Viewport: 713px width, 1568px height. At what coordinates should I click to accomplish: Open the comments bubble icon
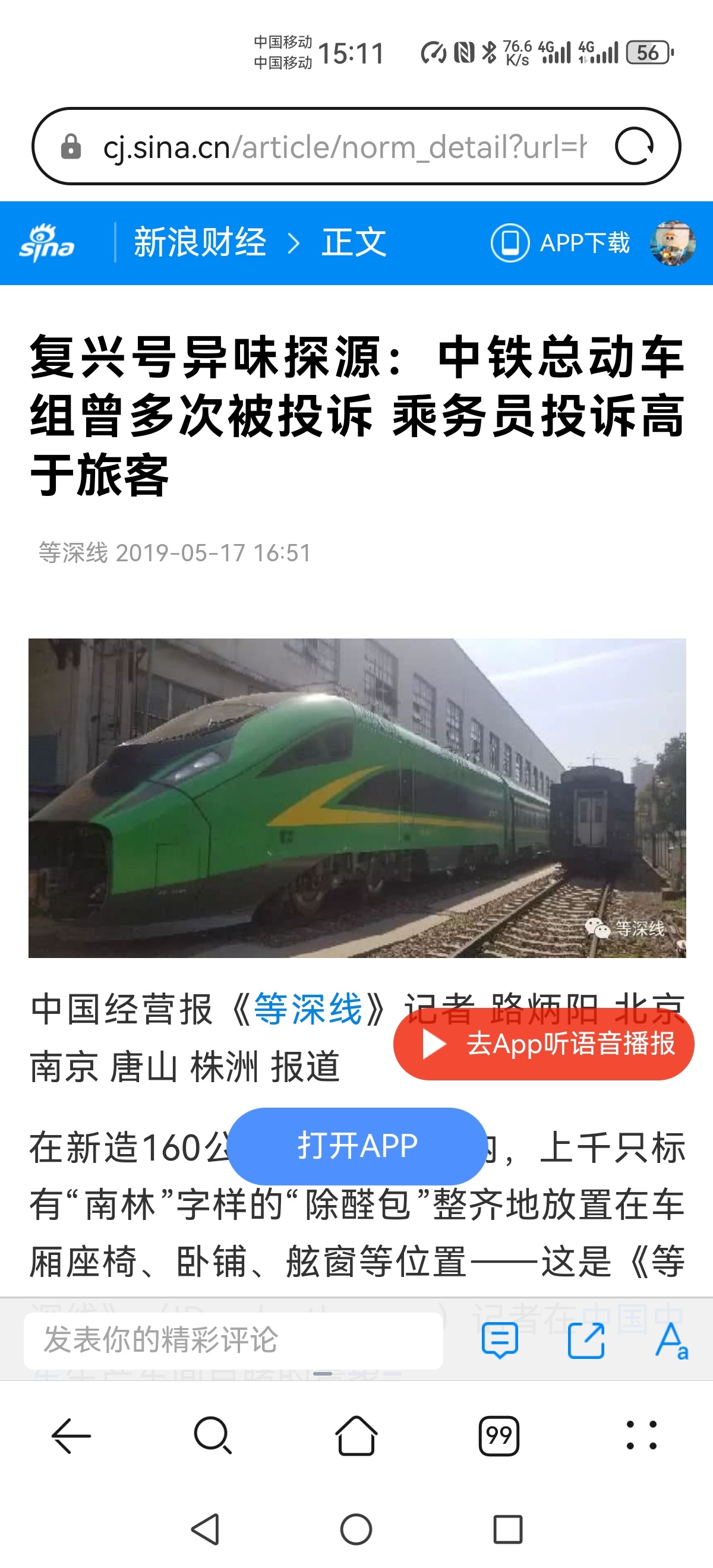click(x=500, y=1341)
